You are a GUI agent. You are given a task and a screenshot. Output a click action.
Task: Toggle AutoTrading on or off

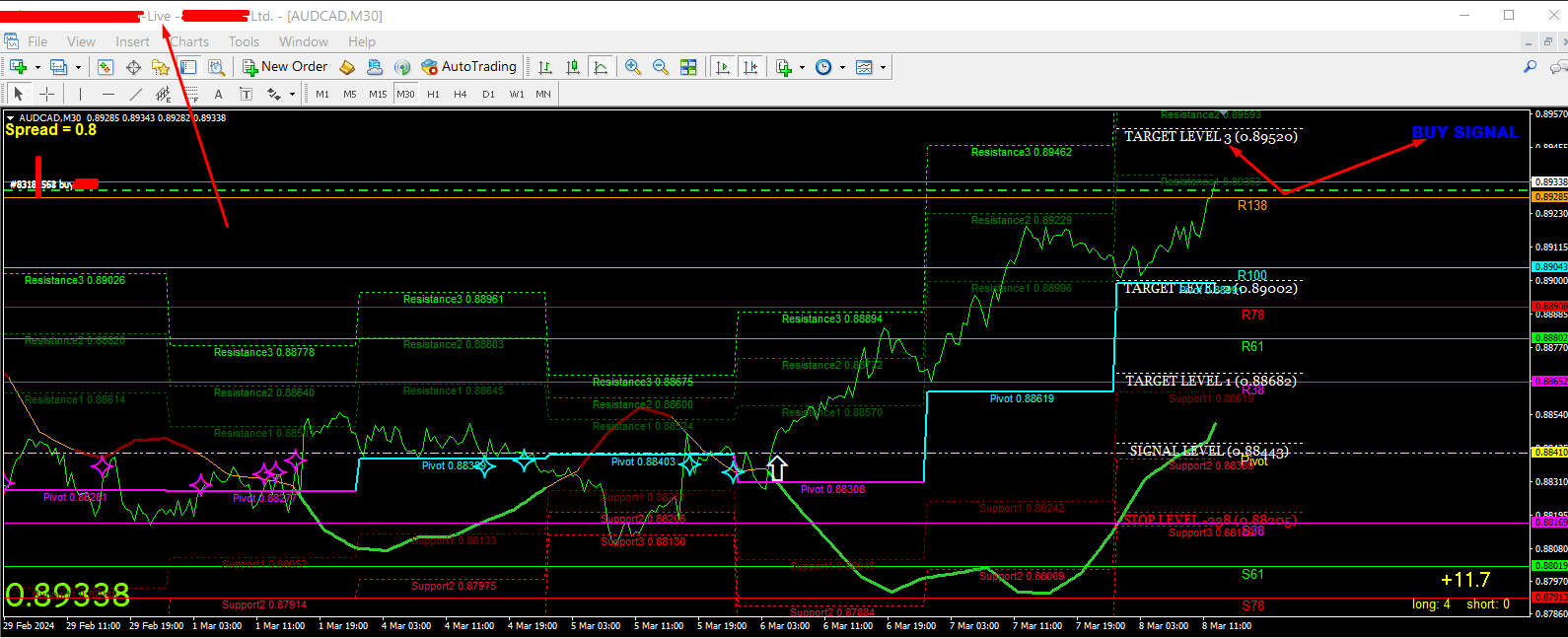click(x=468, y=67)
